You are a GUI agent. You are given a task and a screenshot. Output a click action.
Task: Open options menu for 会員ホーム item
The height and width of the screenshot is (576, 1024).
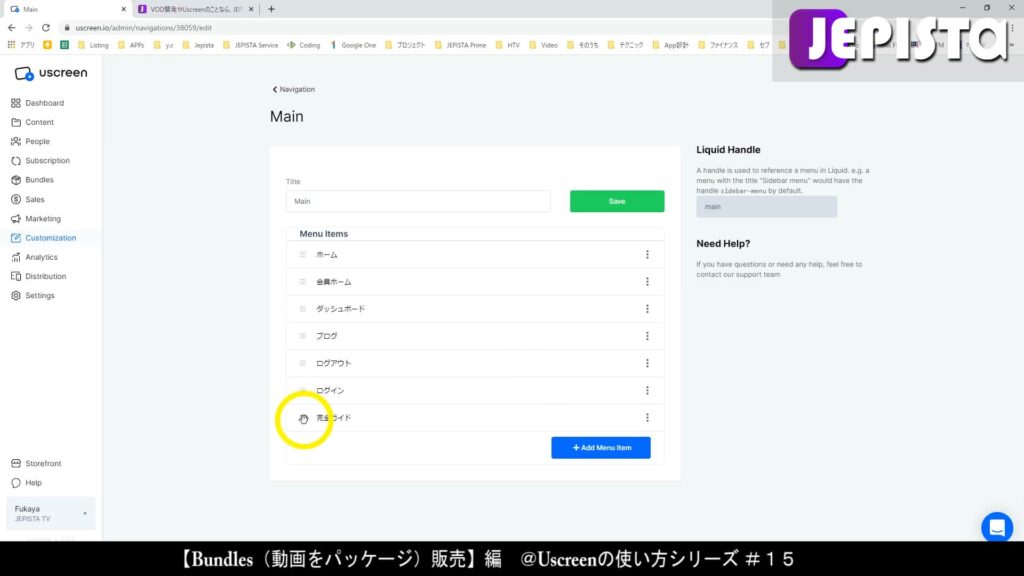coord(647,281)
